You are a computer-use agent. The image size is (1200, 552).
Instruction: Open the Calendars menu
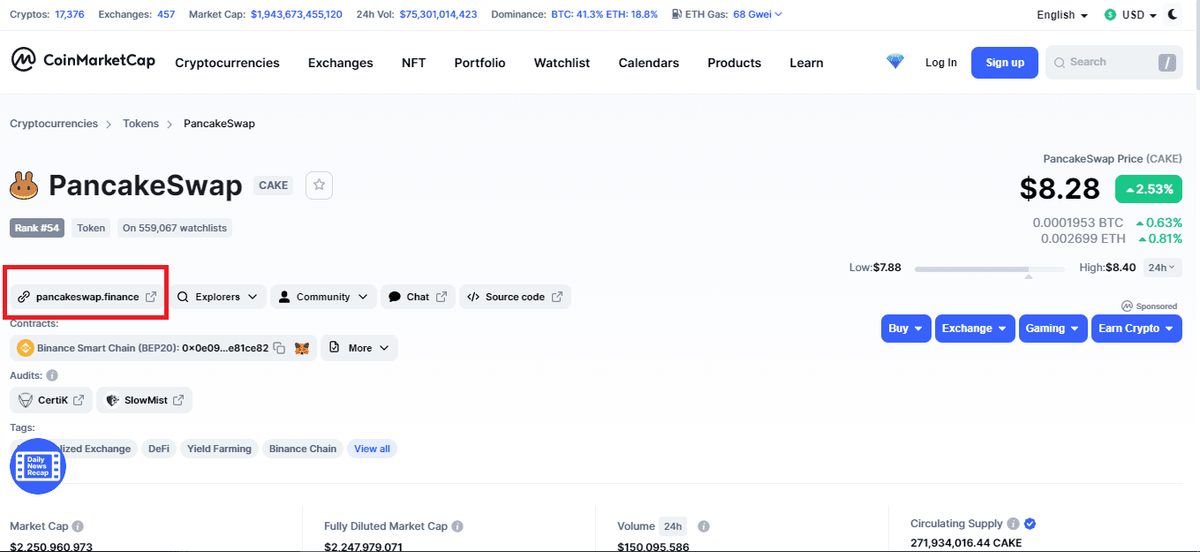tap(649, 62)
